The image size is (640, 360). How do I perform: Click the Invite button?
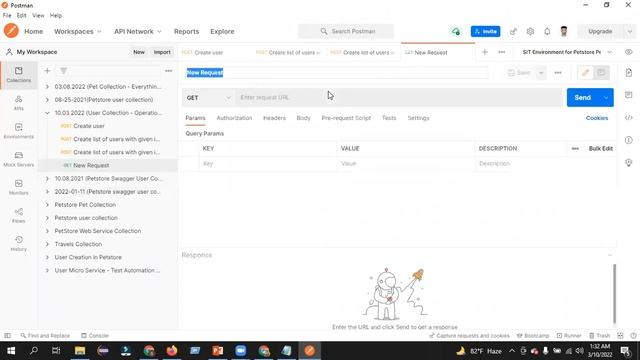[485, 31]
